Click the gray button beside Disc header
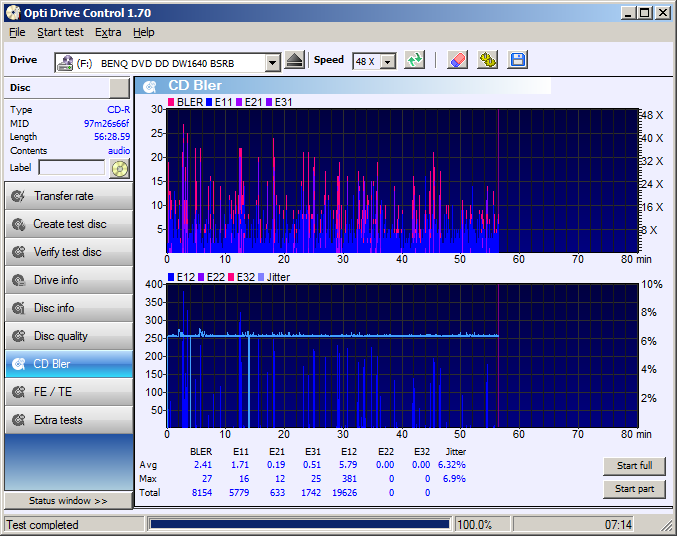 [120, 88]
